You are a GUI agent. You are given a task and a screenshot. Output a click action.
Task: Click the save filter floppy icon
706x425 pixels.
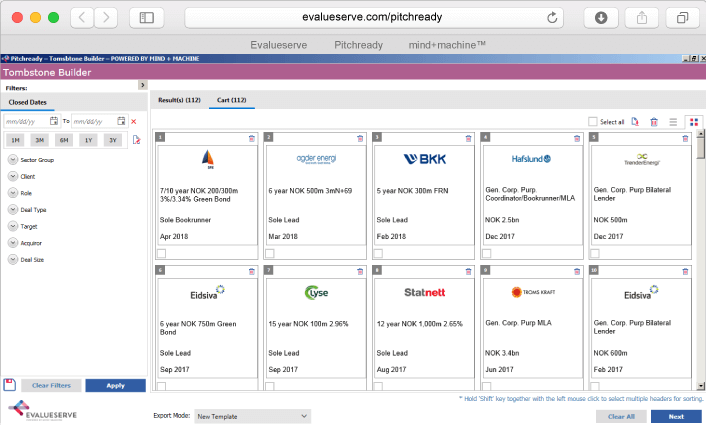click(x=9, y=385)
